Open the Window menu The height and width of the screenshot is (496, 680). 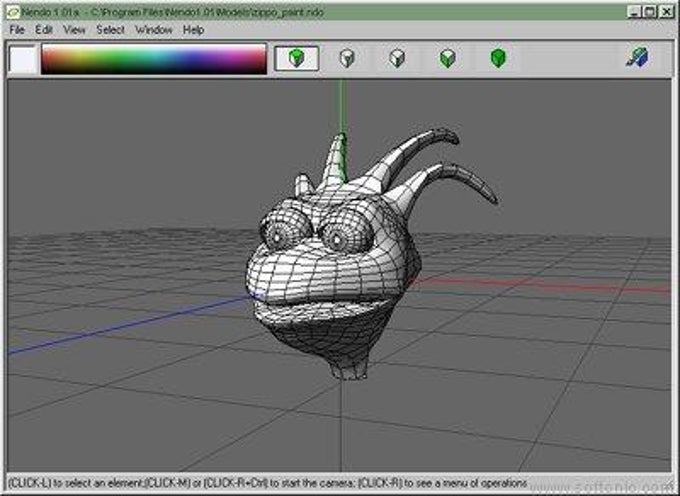pos(154,30)
